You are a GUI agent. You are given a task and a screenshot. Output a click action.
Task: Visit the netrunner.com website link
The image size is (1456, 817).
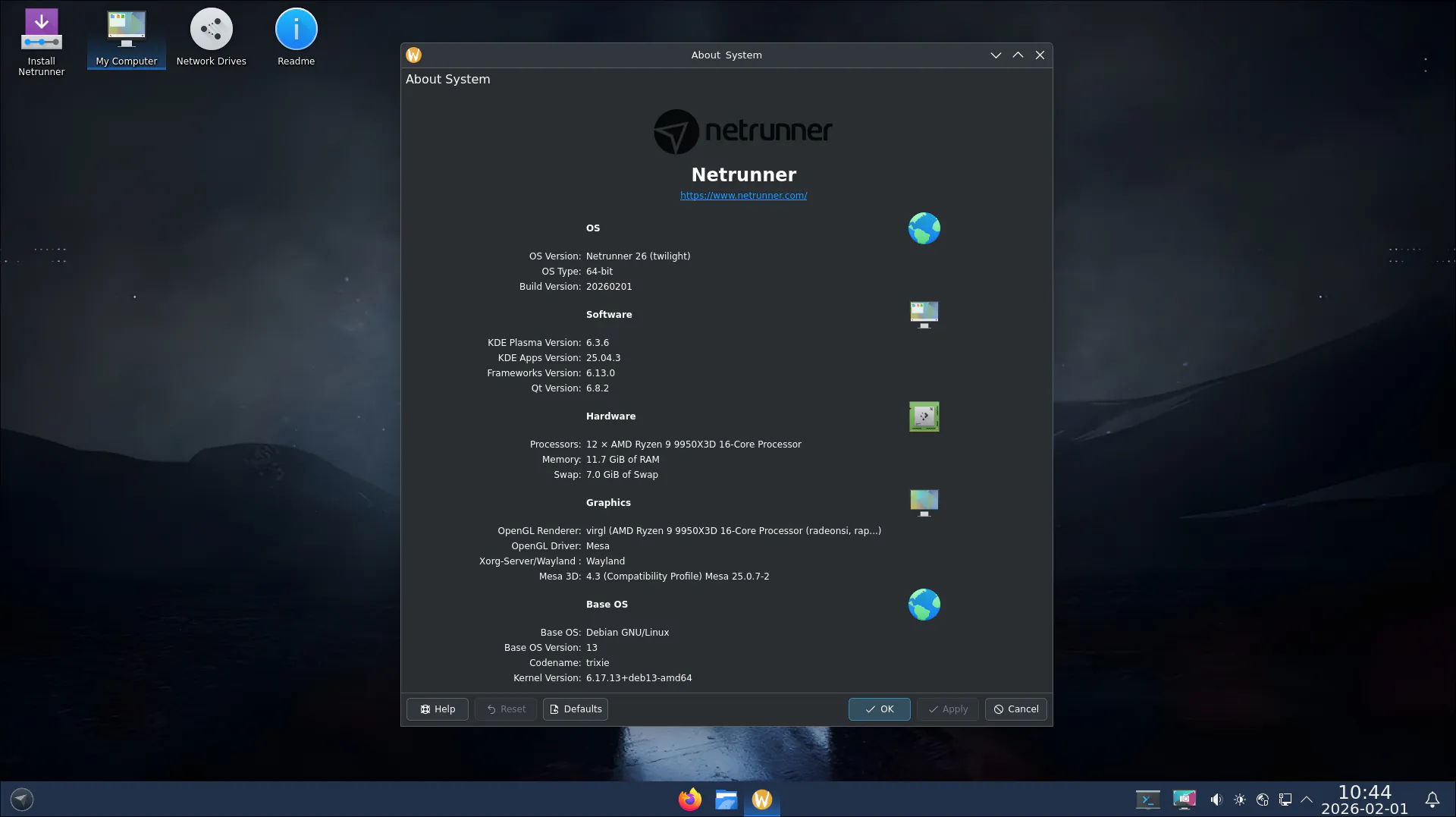pyautogui.click(x=743, y=196)
